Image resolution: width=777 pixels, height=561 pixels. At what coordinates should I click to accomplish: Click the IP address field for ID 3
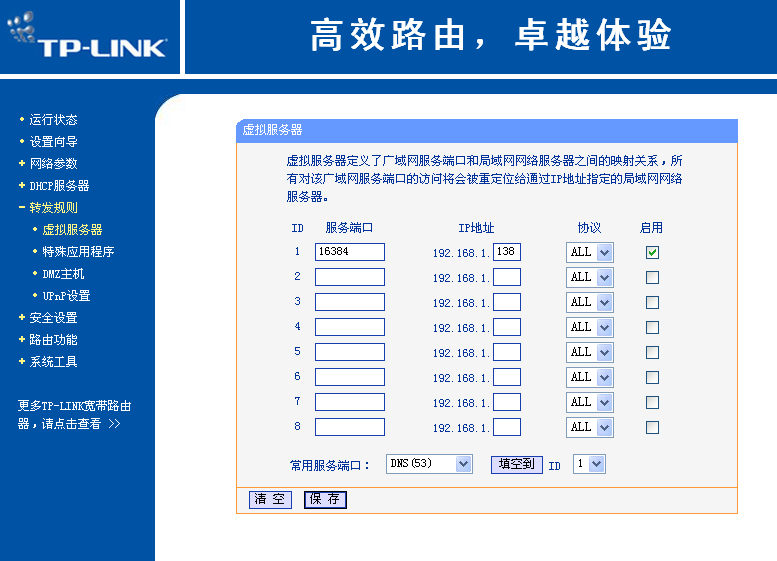coord(507,302)
